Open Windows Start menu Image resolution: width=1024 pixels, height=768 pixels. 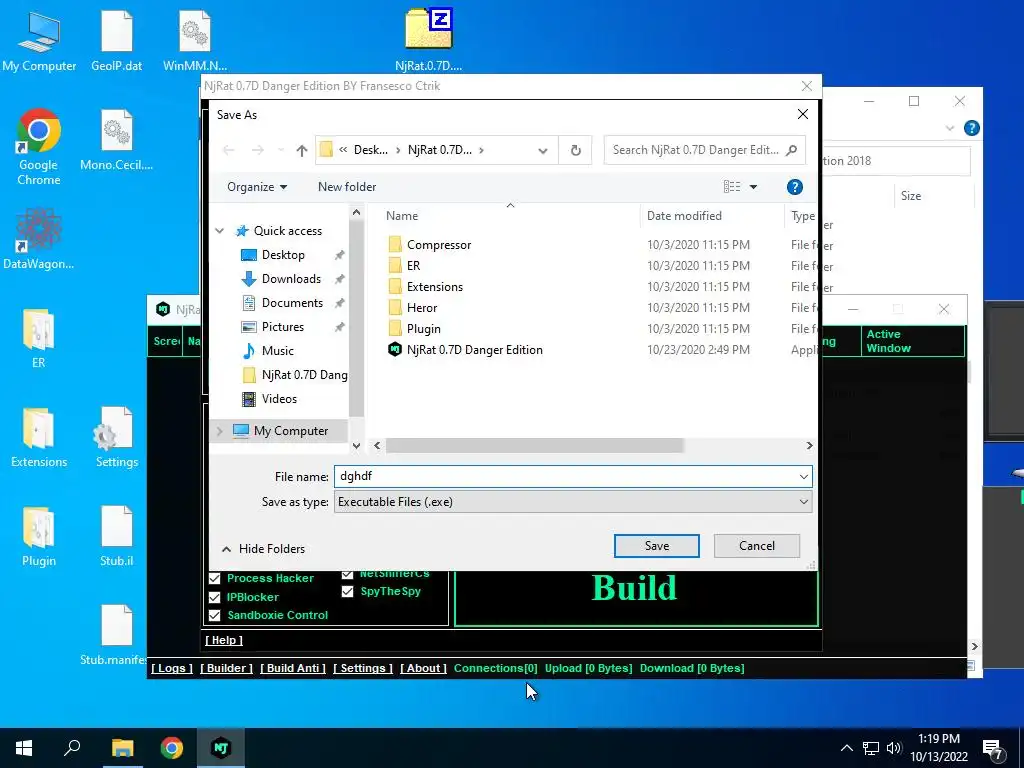[24, 748]
